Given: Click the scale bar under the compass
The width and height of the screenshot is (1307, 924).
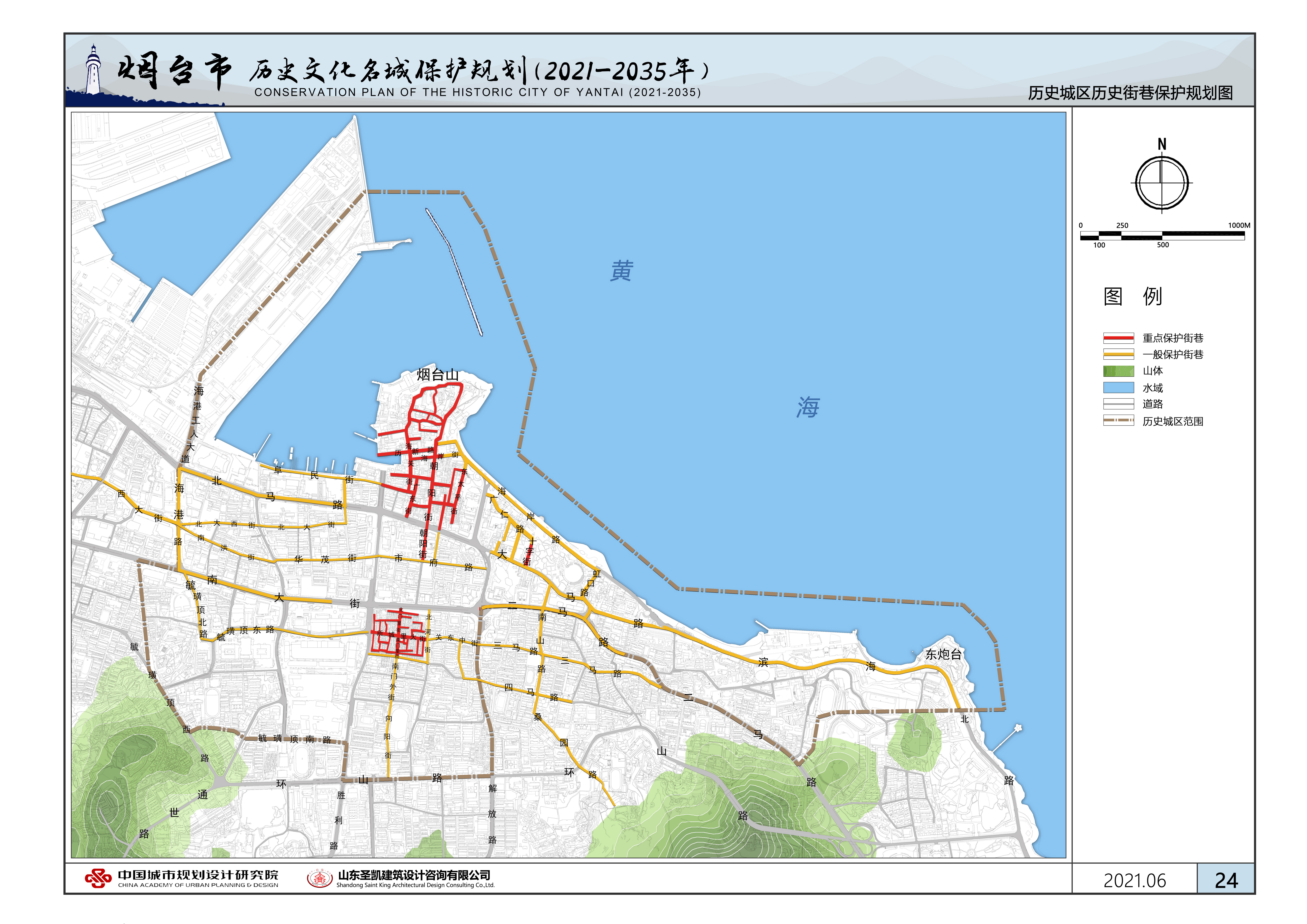Looking at the screenshot, I should point(1162,236).
